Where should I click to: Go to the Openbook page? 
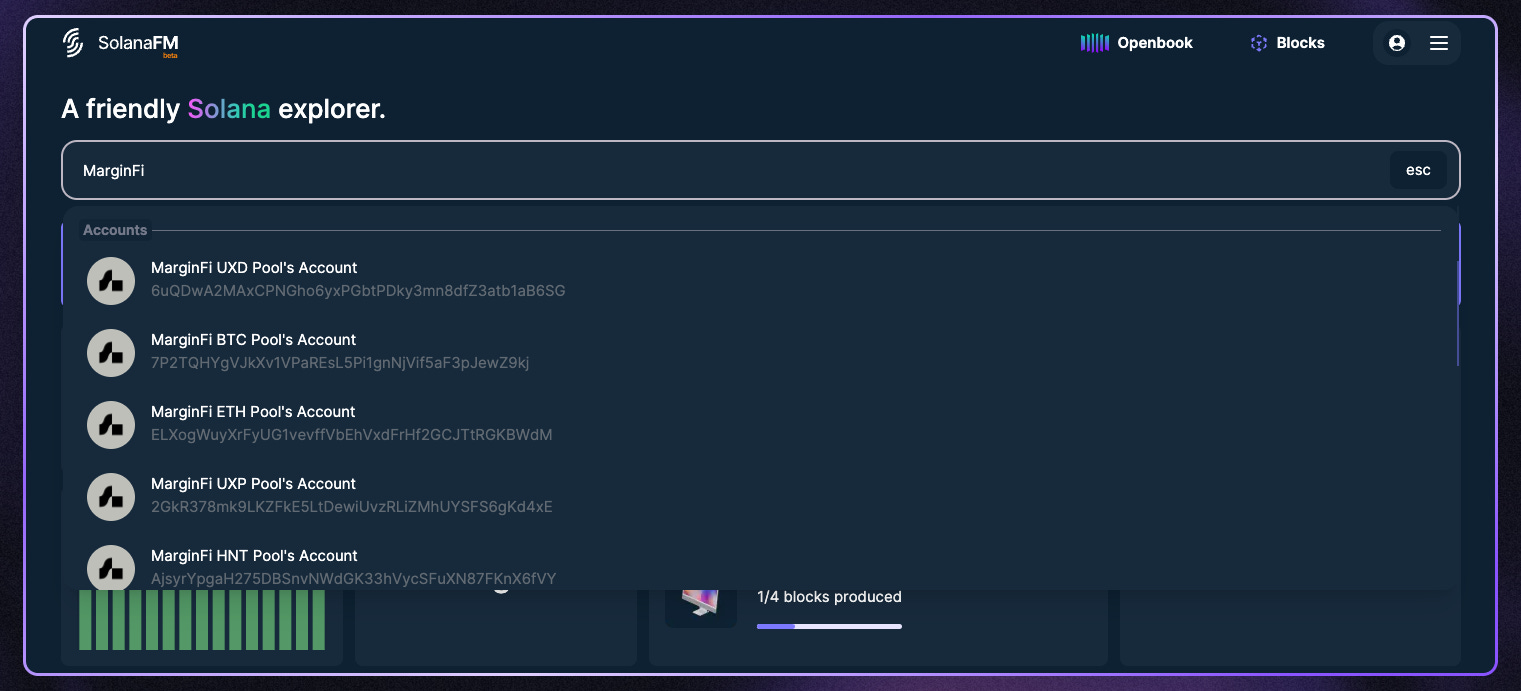point(1137,43)
